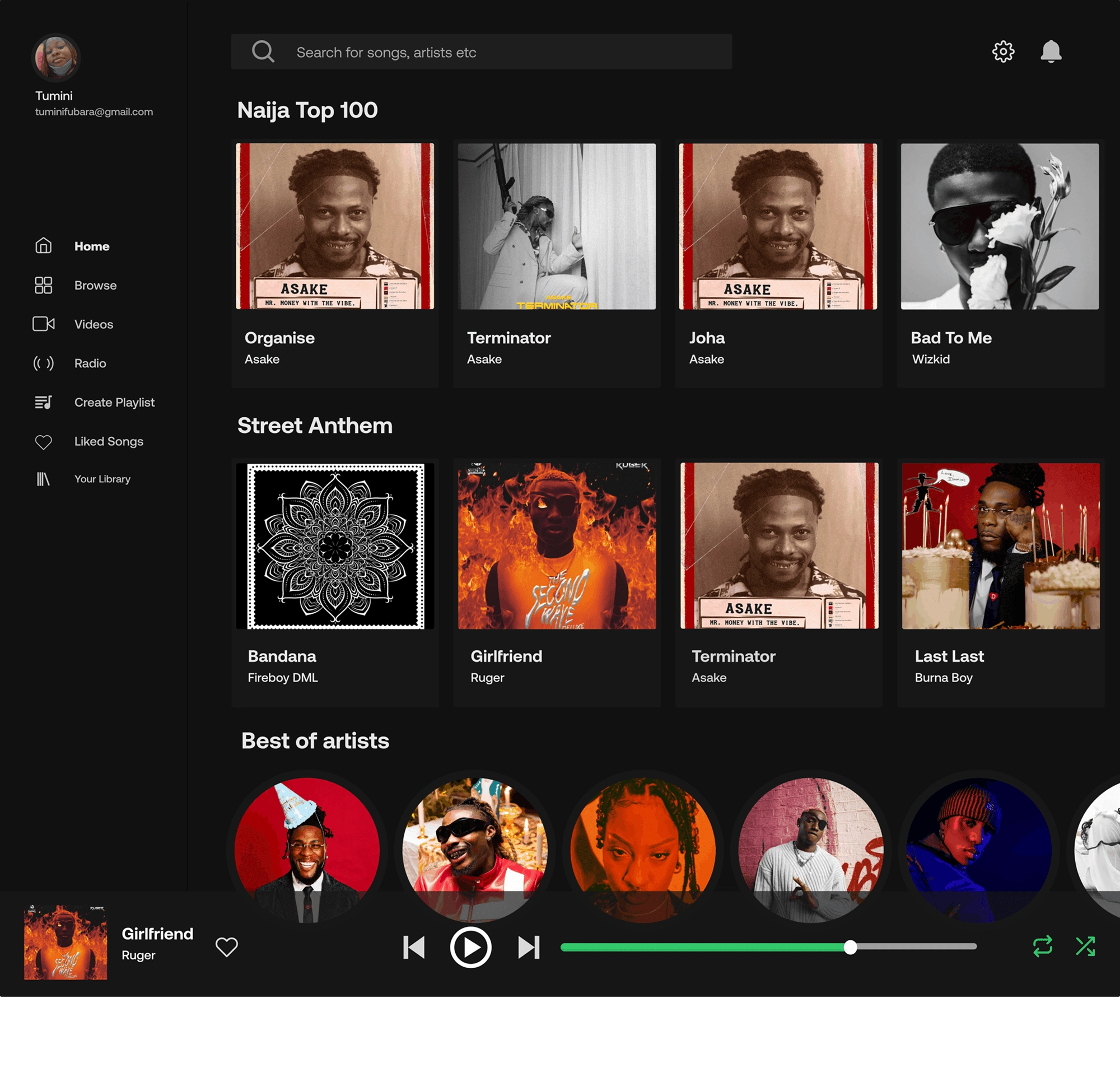Image resolution: width=1120 pixels, height=1082 pixels.
Task: Click the search magnifier icon
Action: tap(263, 52)
